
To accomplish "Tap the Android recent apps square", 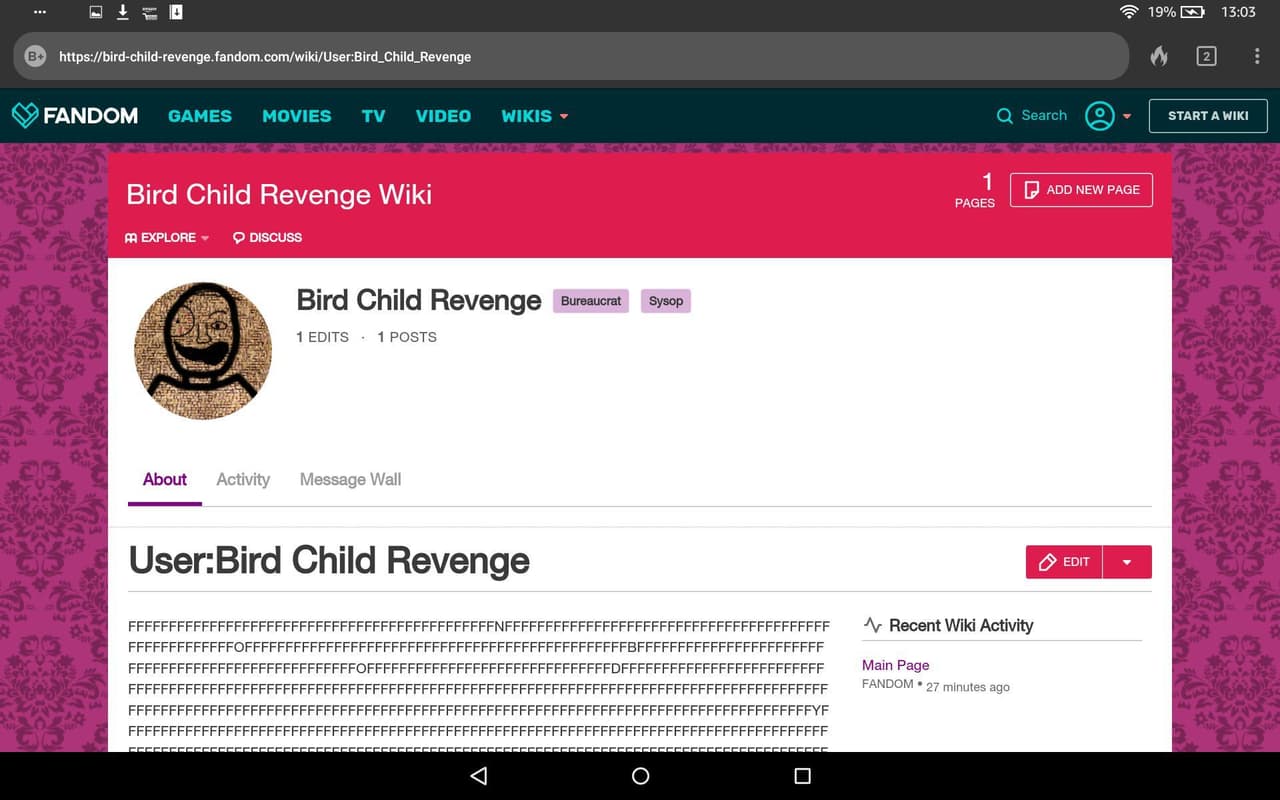I will point(802,776).
